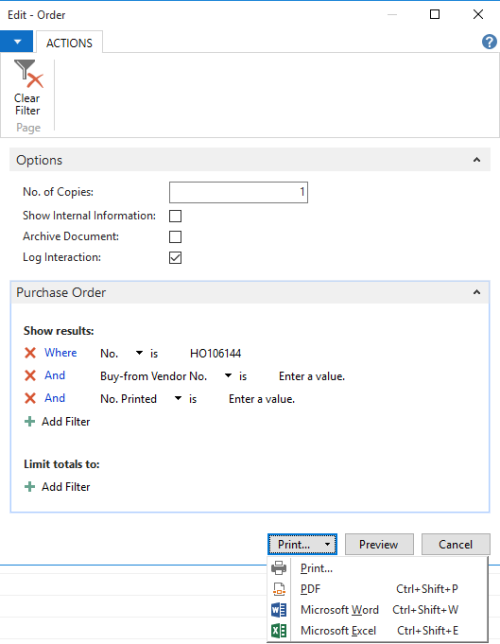Image resolution: width=500 pixels, height=644 pixels.
Task: Uncheck the Log Interaction checkbox
Action: click(x=175, y=258)
